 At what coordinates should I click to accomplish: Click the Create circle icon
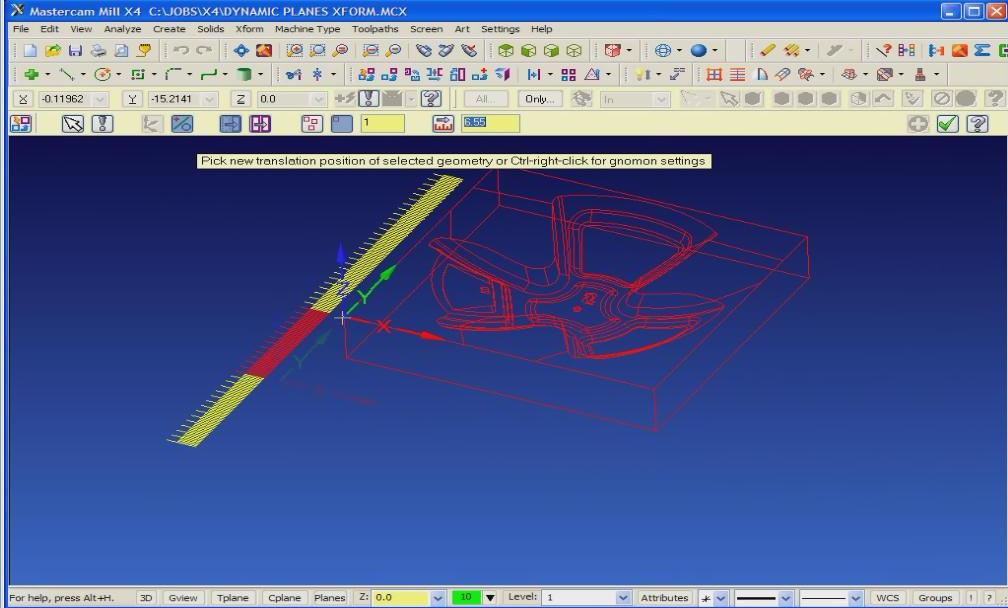tap(102, 75)
